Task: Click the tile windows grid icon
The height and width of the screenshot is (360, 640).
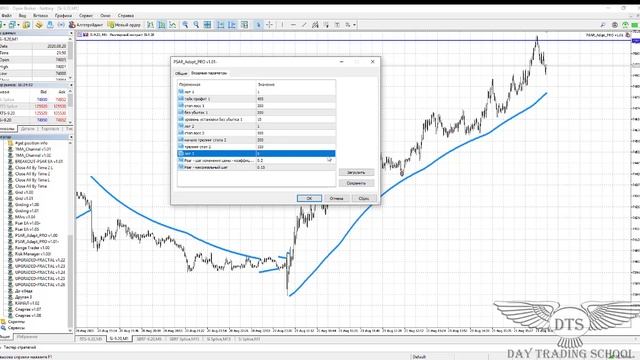Action: click(x=207, y=25)
